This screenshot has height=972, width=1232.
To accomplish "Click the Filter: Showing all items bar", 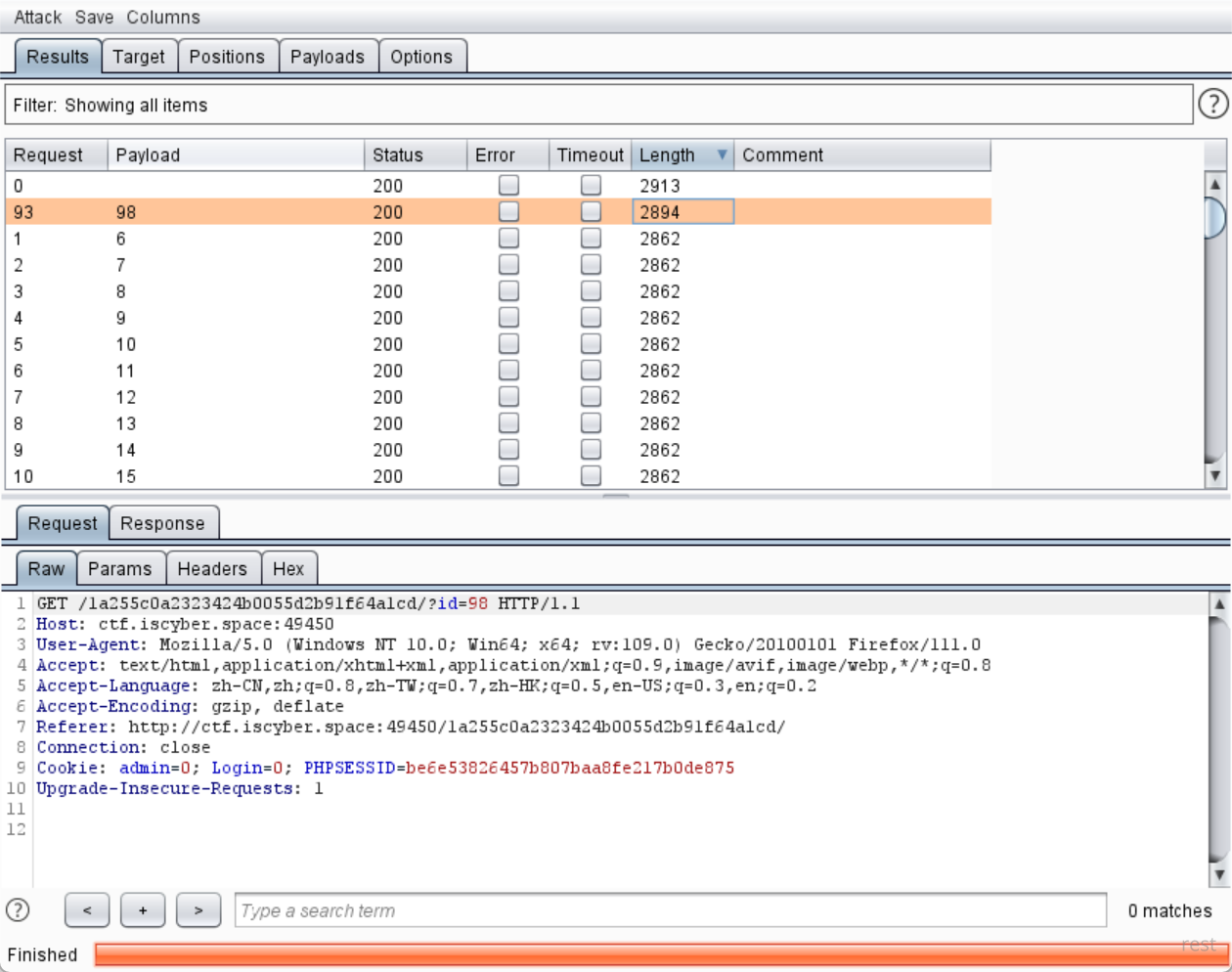I will click(x=598, y=105).
